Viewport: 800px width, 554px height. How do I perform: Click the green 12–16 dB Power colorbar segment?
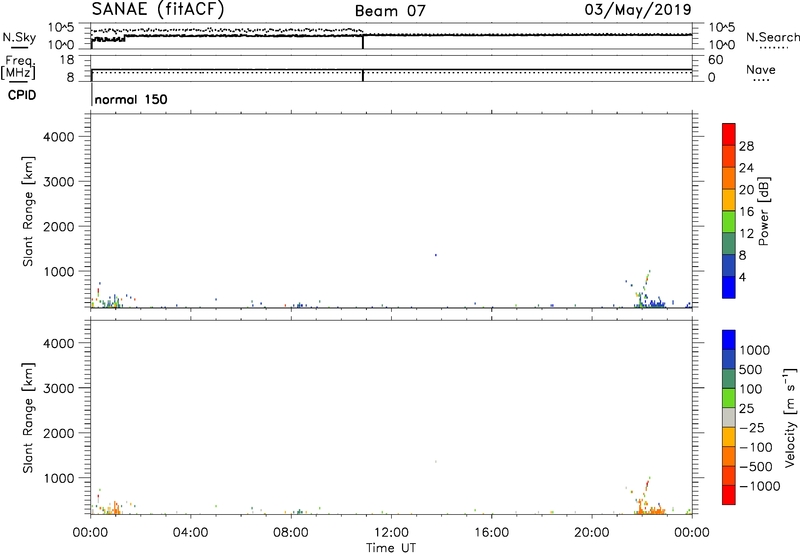click(x=729, y=221)
